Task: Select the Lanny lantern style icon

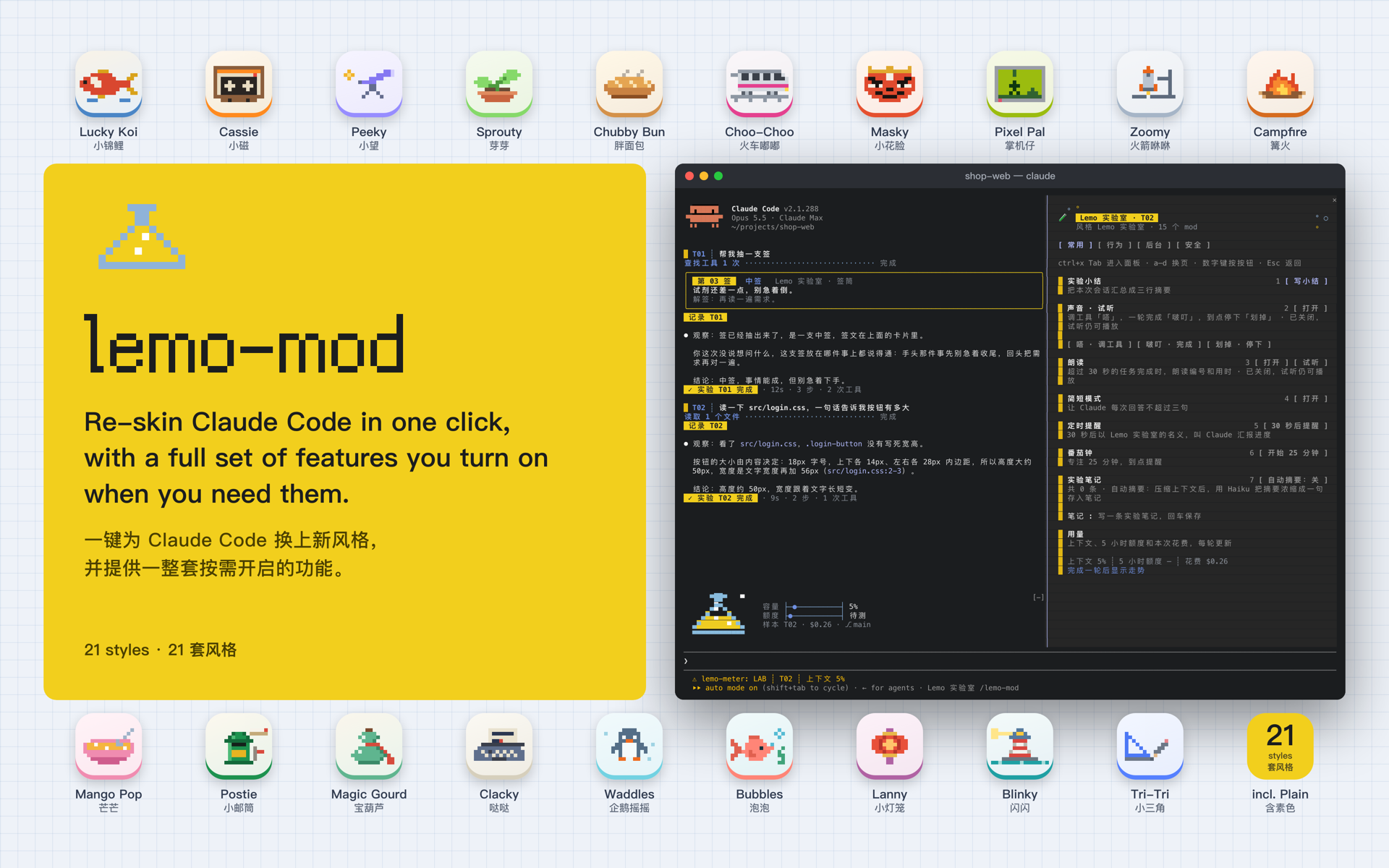Action: coord(890,746)
